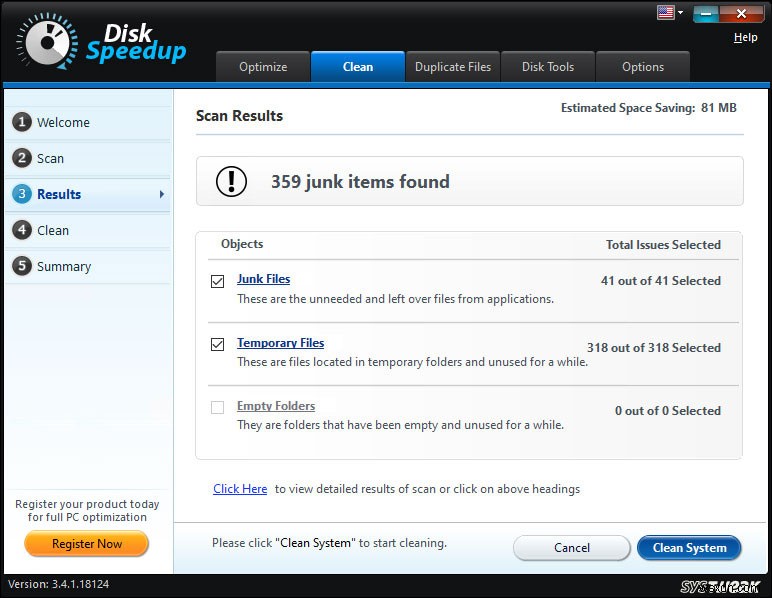Viewport: 772px width, 598px height.
Task: Click the 'Scan Results' heading
Action: pos(239,116)
